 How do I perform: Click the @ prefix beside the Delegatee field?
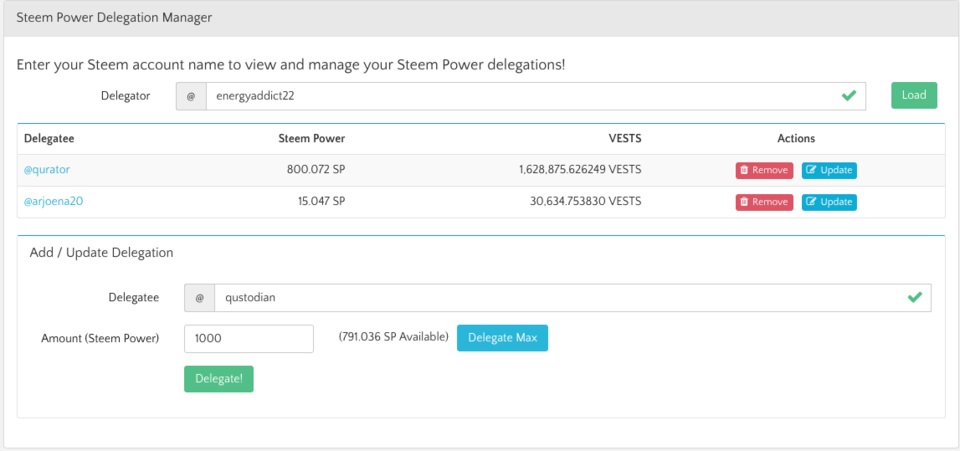(200, 298)
